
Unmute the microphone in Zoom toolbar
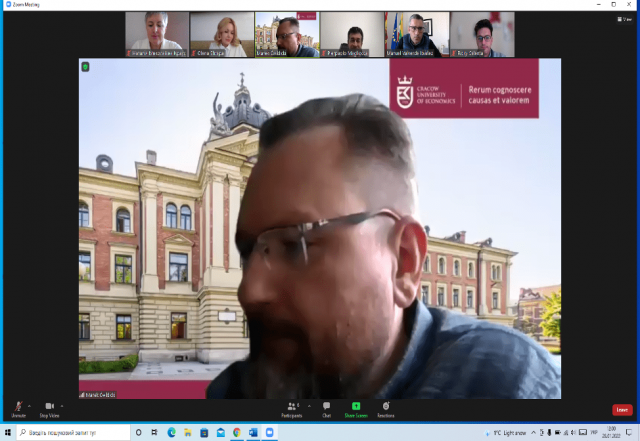click(18, 408)
